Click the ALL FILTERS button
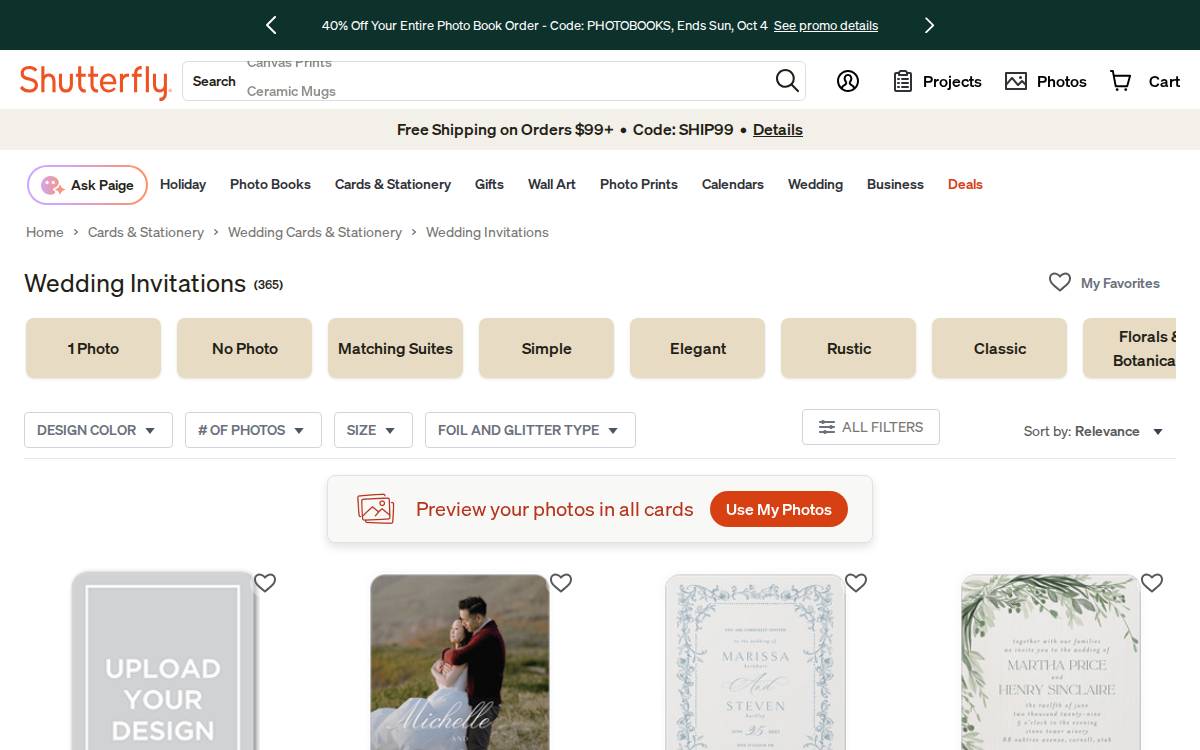 [x=871, y=427]
